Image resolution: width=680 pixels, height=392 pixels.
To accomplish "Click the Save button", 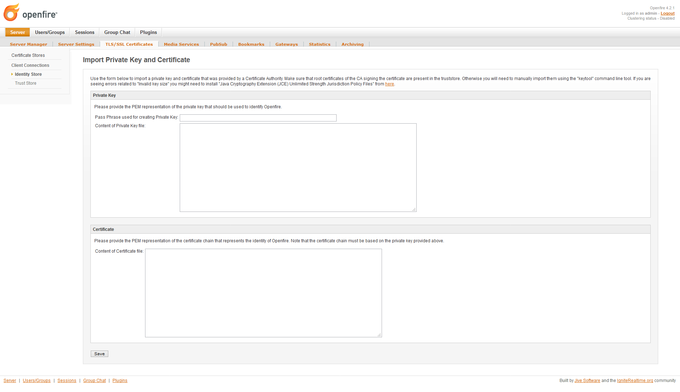I will [x=99, y=354].
